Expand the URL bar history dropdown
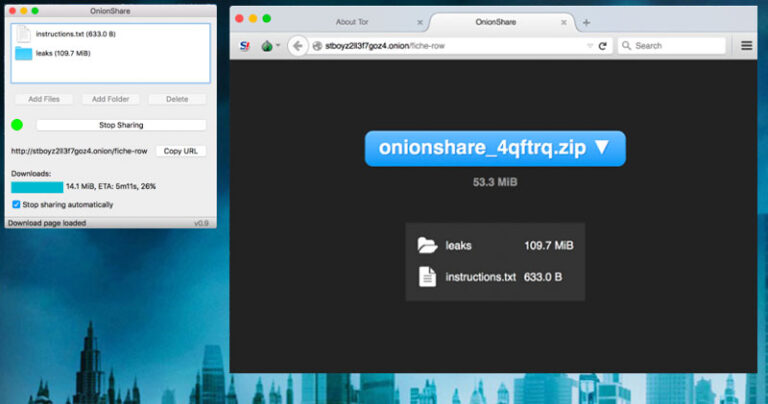 click(590, 46)
